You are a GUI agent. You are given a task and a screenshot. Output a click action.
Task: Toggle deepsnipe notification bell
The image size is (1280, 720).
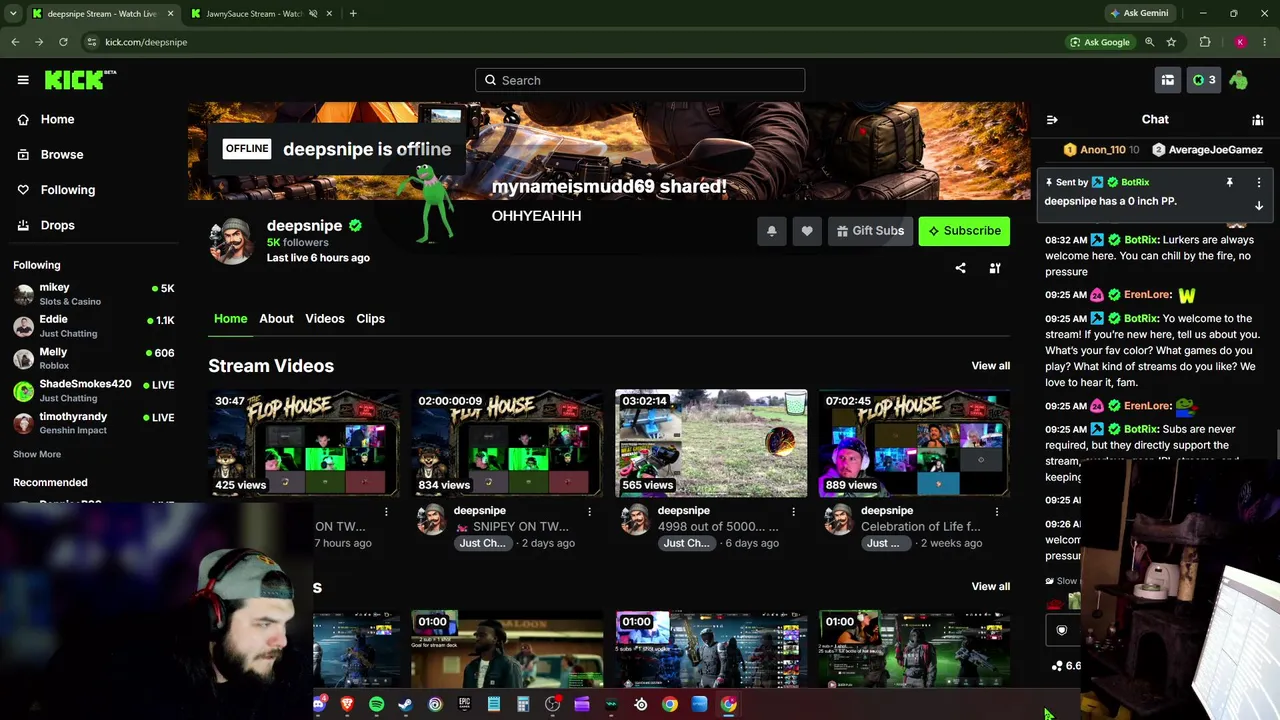coord(772,231)
